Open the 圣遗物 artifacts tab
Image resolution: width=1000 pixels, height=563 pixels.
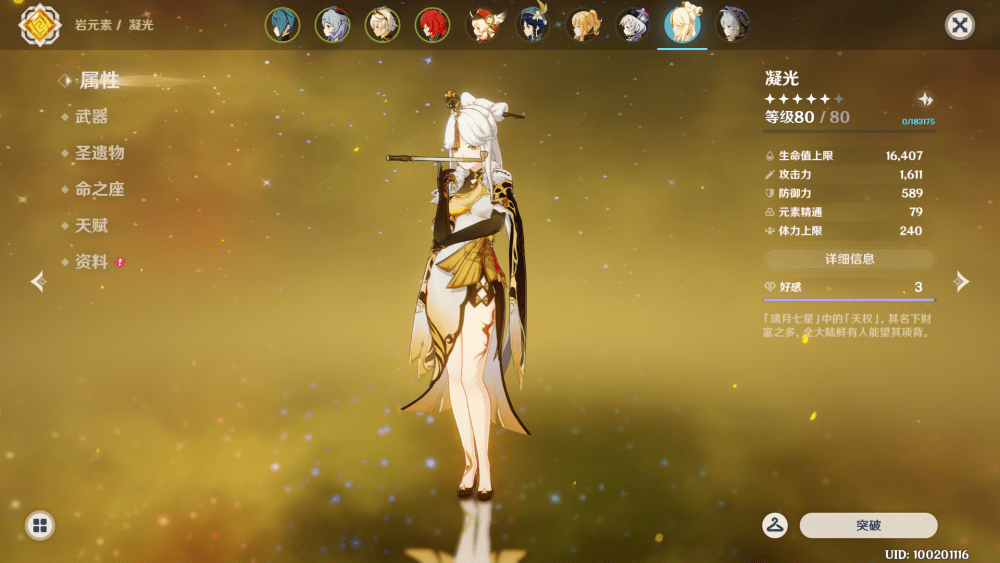[x=99, y=153]
